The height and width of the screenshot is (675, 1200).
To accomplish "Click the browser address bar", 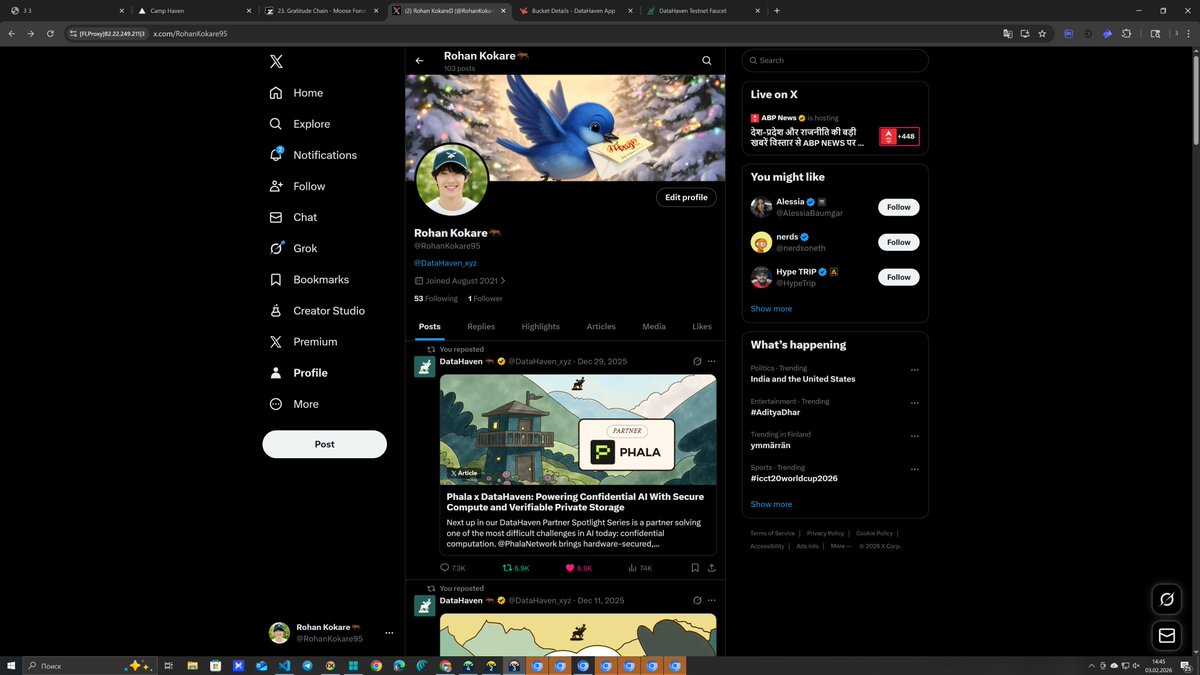I will (x=530, y=33).
